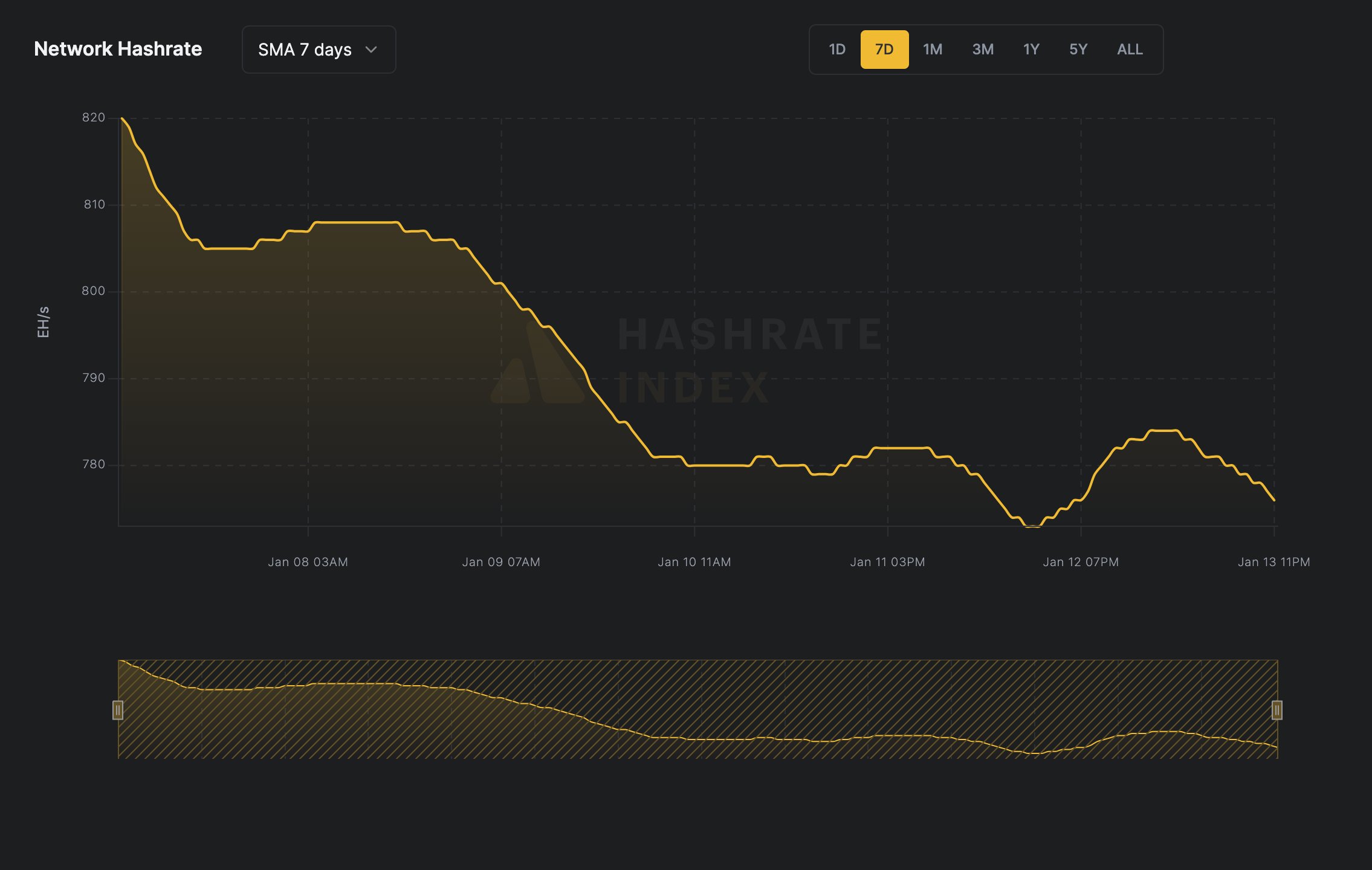This screenshot has height=870, width=1372.
Task: Select the 5Y range button
Action: pos(1078,50)
